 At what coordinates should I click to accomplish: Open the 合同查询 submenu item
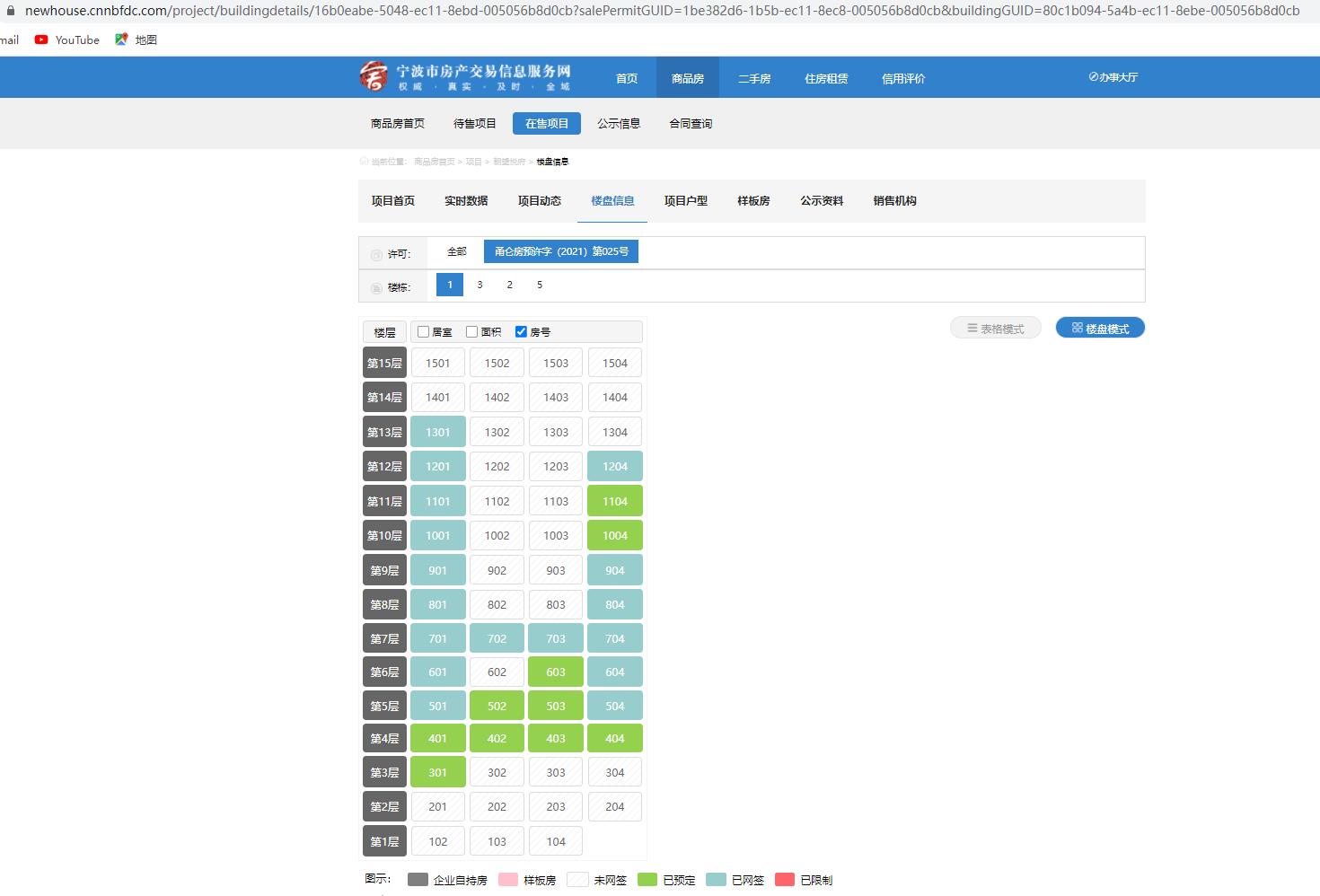click(691, 124)
